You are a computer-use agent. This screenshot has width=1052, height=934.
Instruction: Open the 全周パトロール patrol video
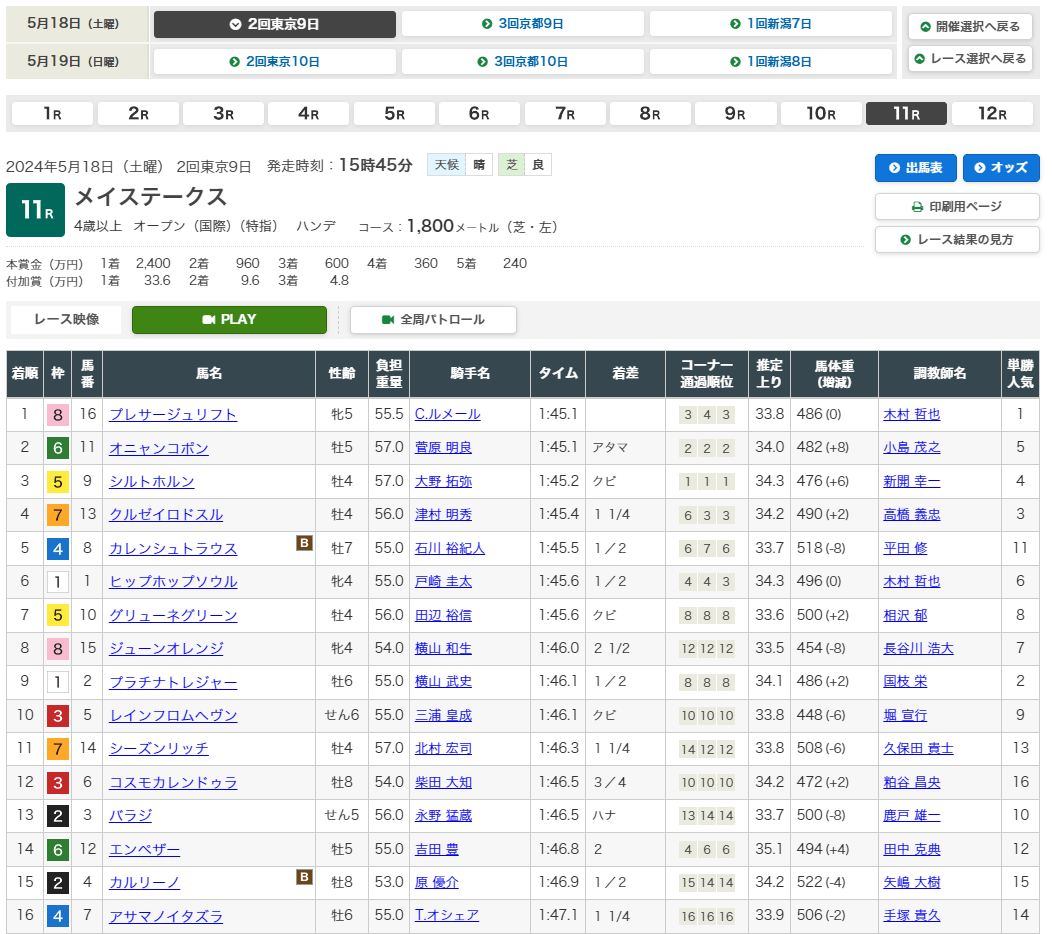(433, 320)
